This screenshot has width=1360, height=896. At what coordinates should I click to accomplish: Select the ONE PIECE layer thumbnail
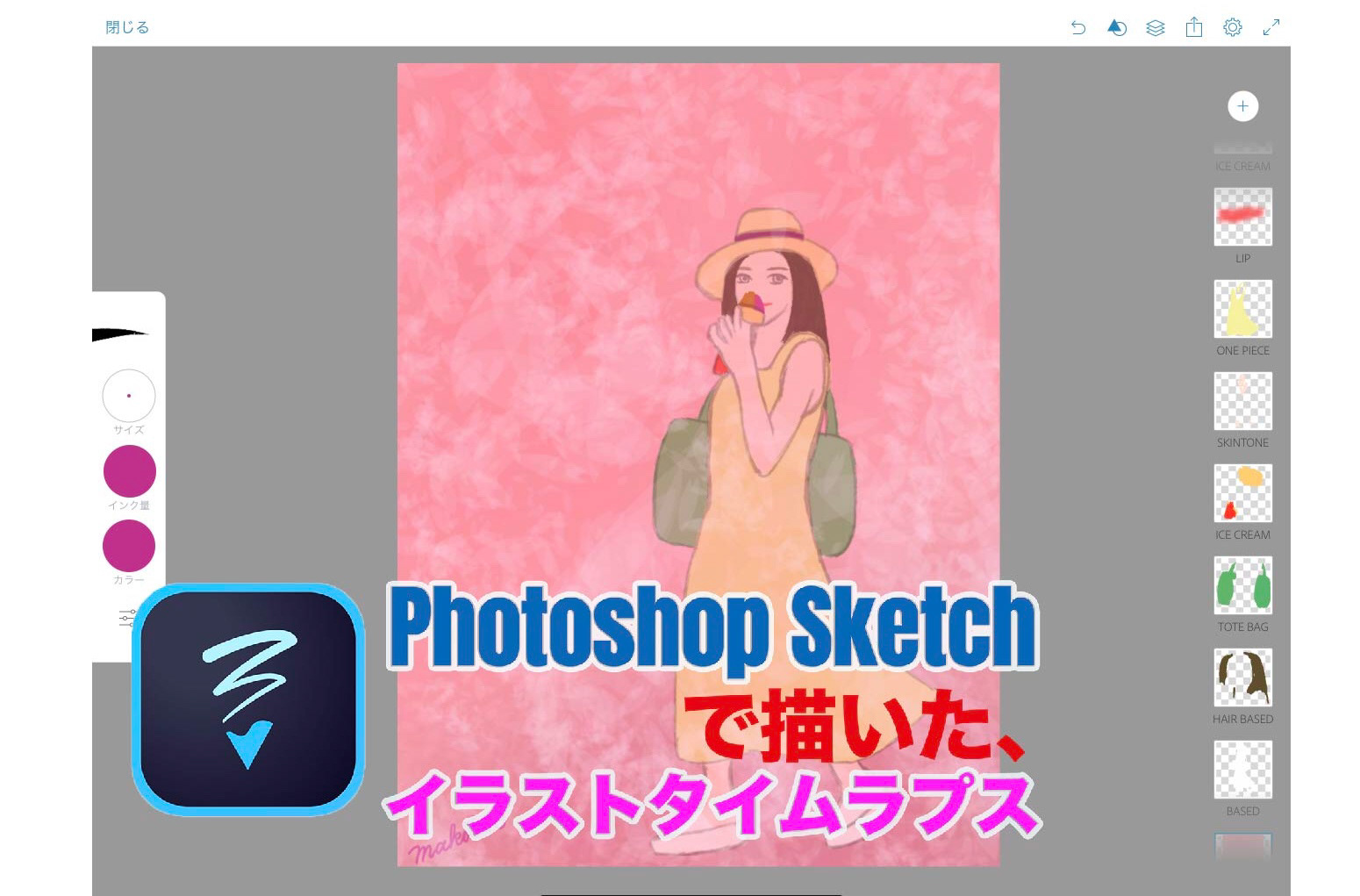click(1242, 309)
